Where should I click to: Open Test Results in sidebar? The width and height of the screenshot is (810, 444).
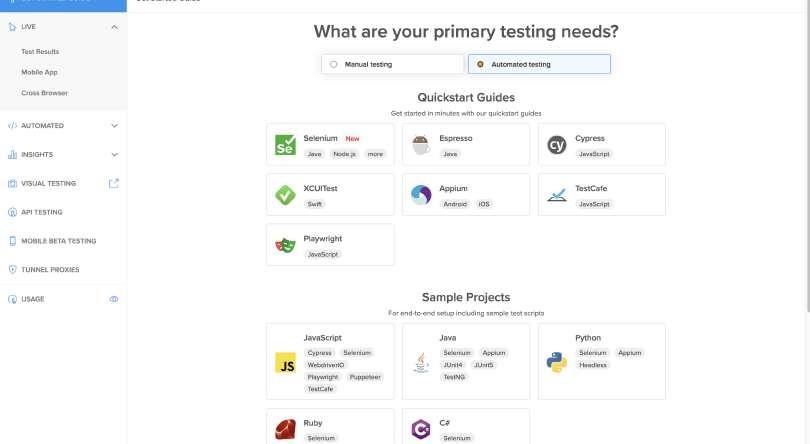point(40,52)
